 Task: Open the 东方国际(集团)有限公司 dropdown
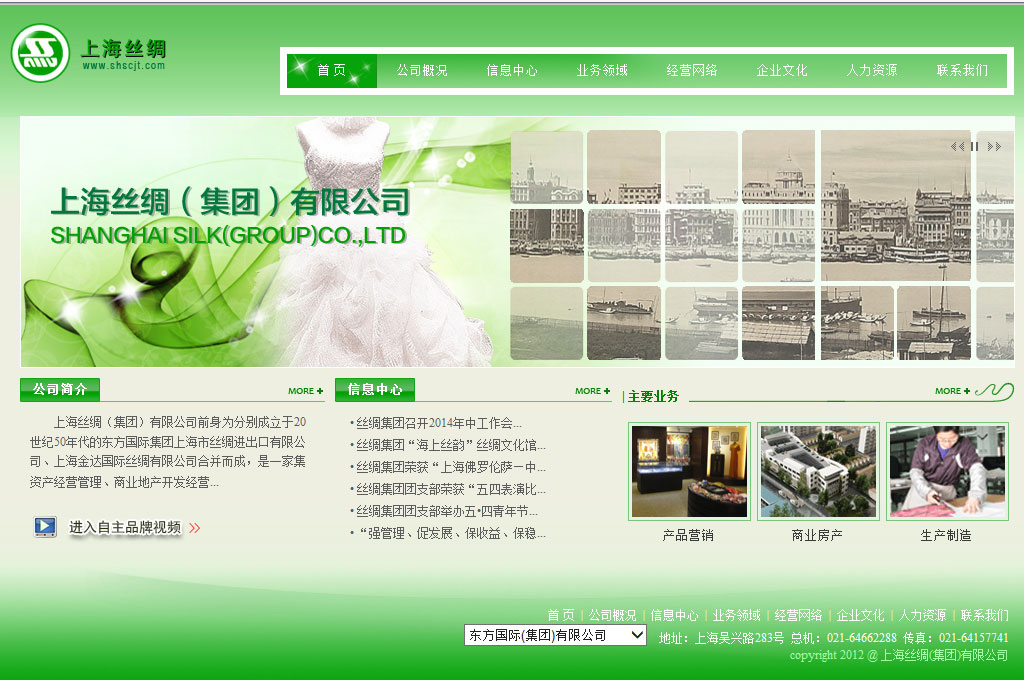[x=555, y=635]
